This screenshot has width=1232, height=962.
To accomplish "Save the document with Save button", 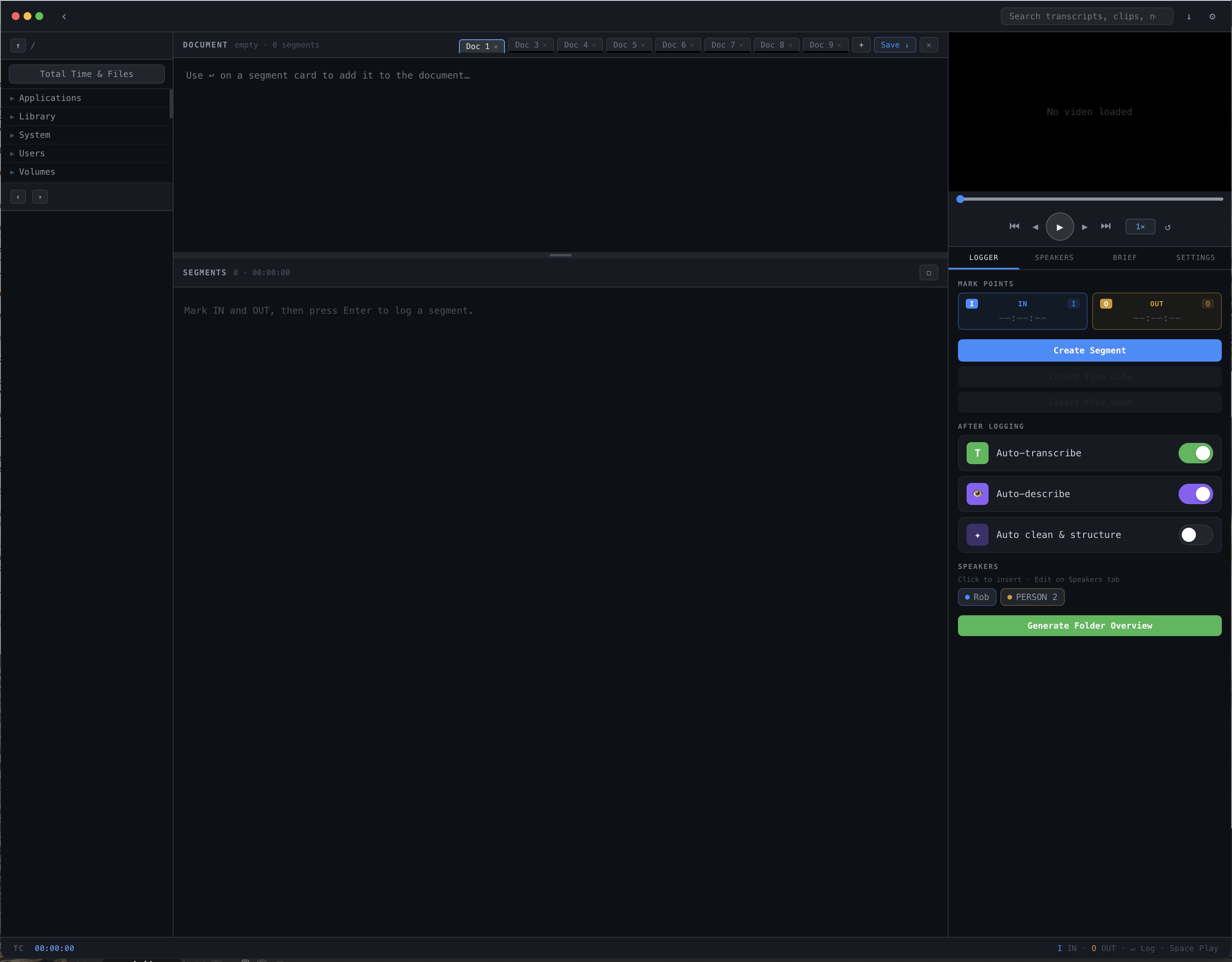I will click(895, 45).
